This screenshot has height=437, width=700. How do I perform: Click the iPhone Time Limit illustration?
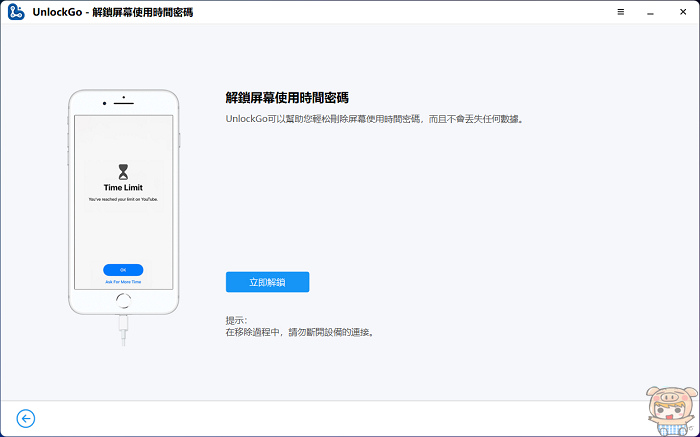(x=124, y=218)
